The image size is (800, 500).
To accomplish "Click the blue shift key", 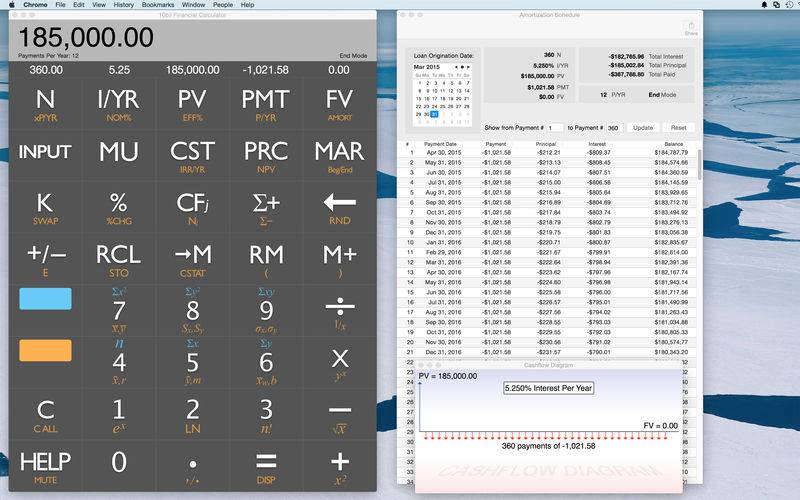I will click(x=45, y=299).
